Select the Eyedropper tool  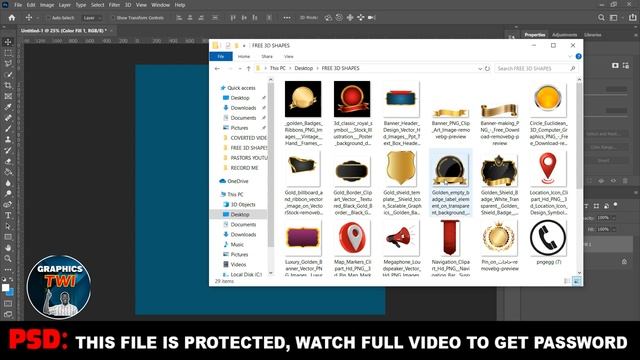(8, 107)
